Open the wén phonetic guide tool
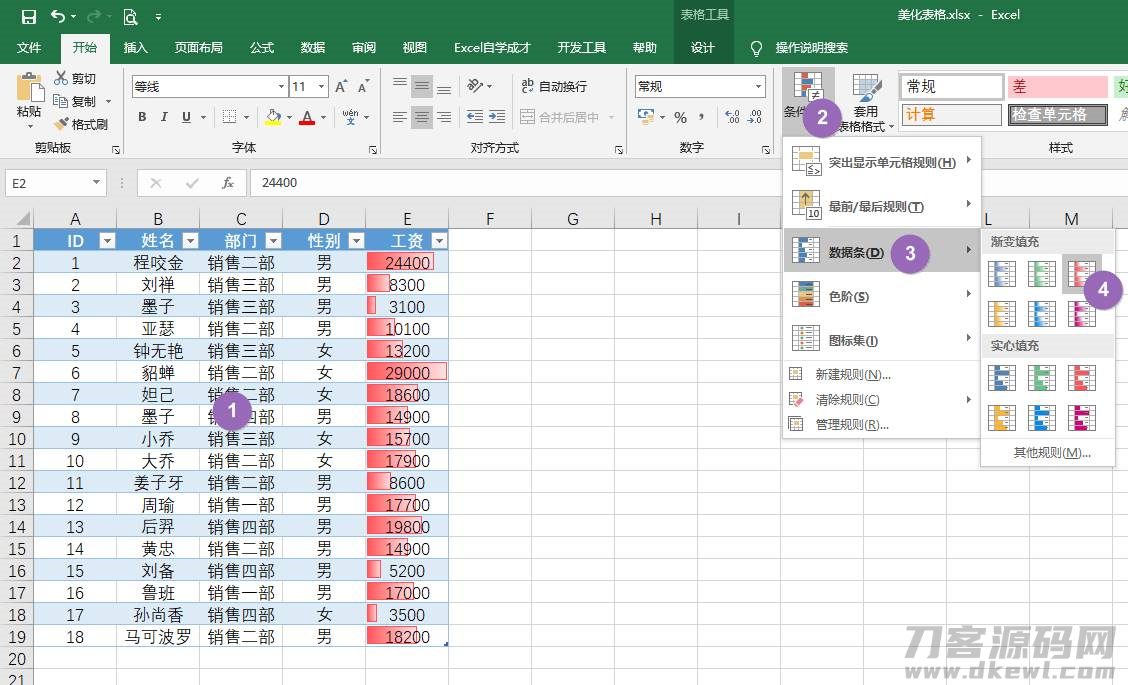The height and width of the screenshot is (685, 1128). (350, 117)
